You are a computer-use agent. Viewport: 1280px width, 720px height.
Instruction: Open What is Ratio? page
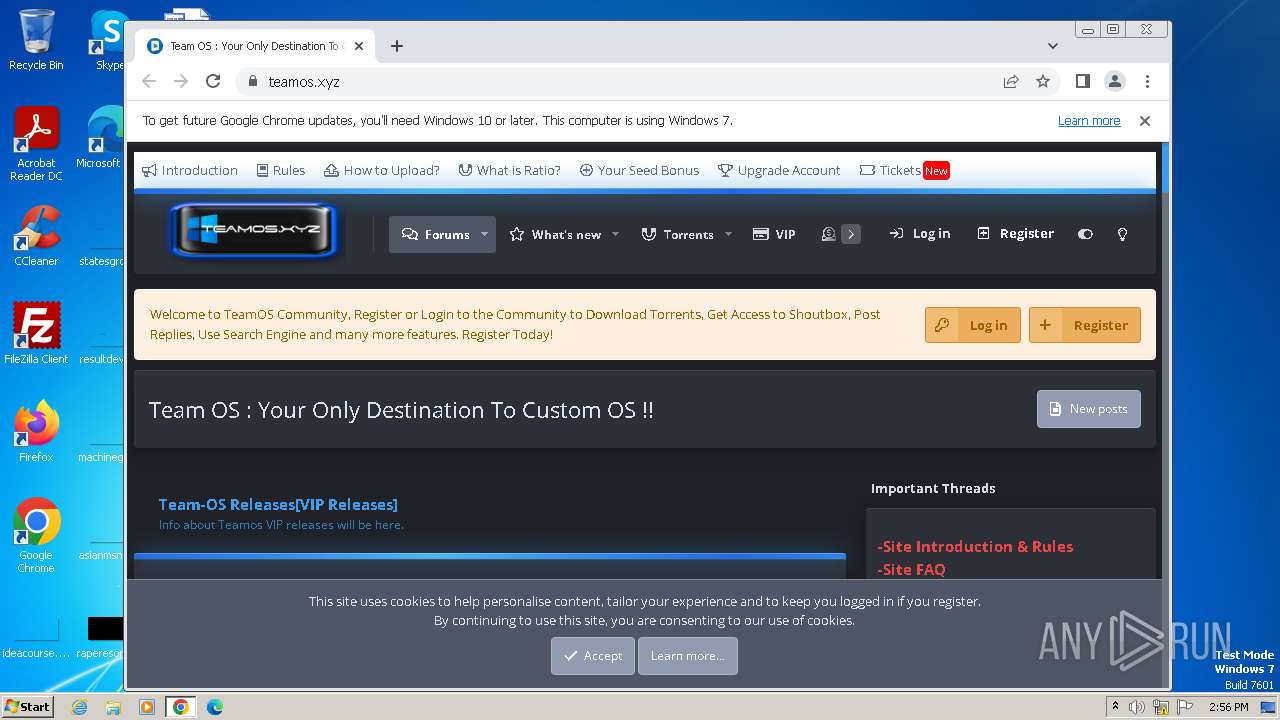coord(509,170)
